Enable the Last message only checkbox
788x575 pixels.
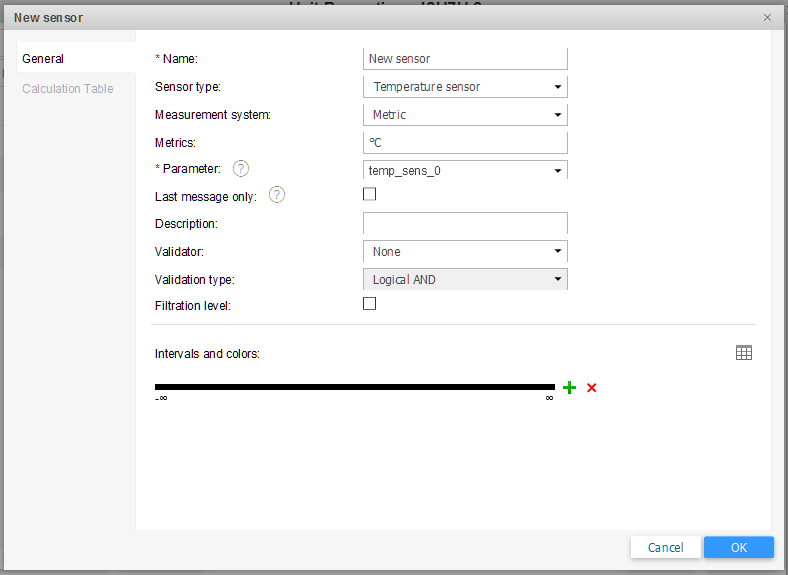(370, 195)
